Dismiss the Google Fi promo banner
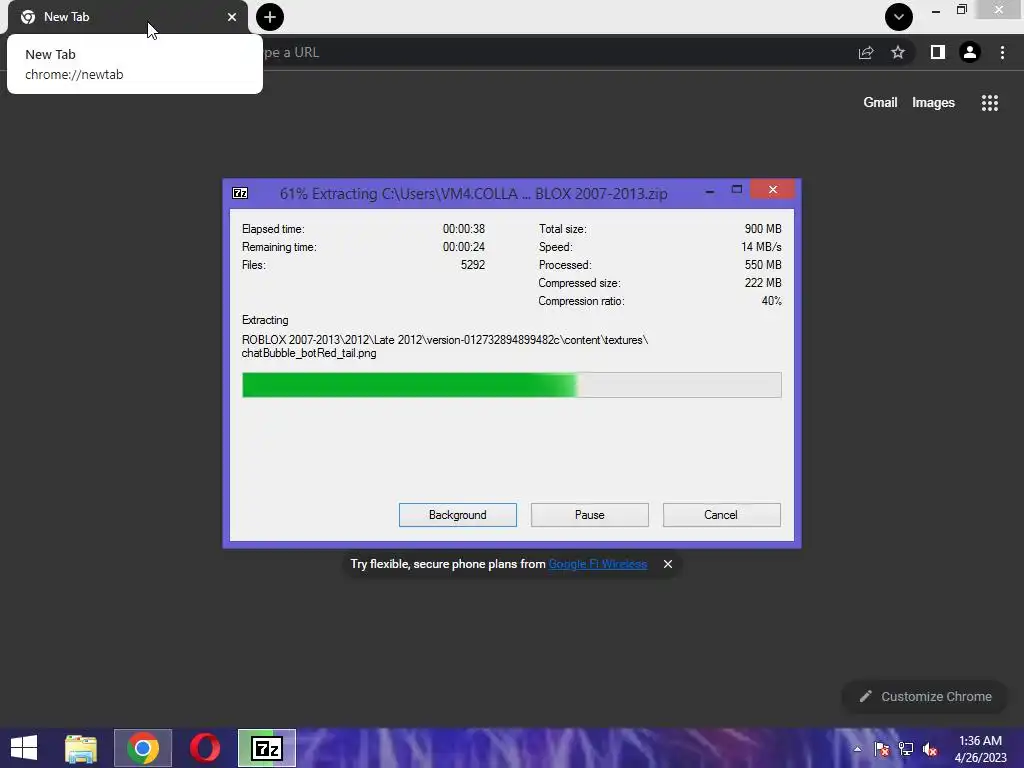Viewport: 1024px width, 768px height. (x=667, y=564)
